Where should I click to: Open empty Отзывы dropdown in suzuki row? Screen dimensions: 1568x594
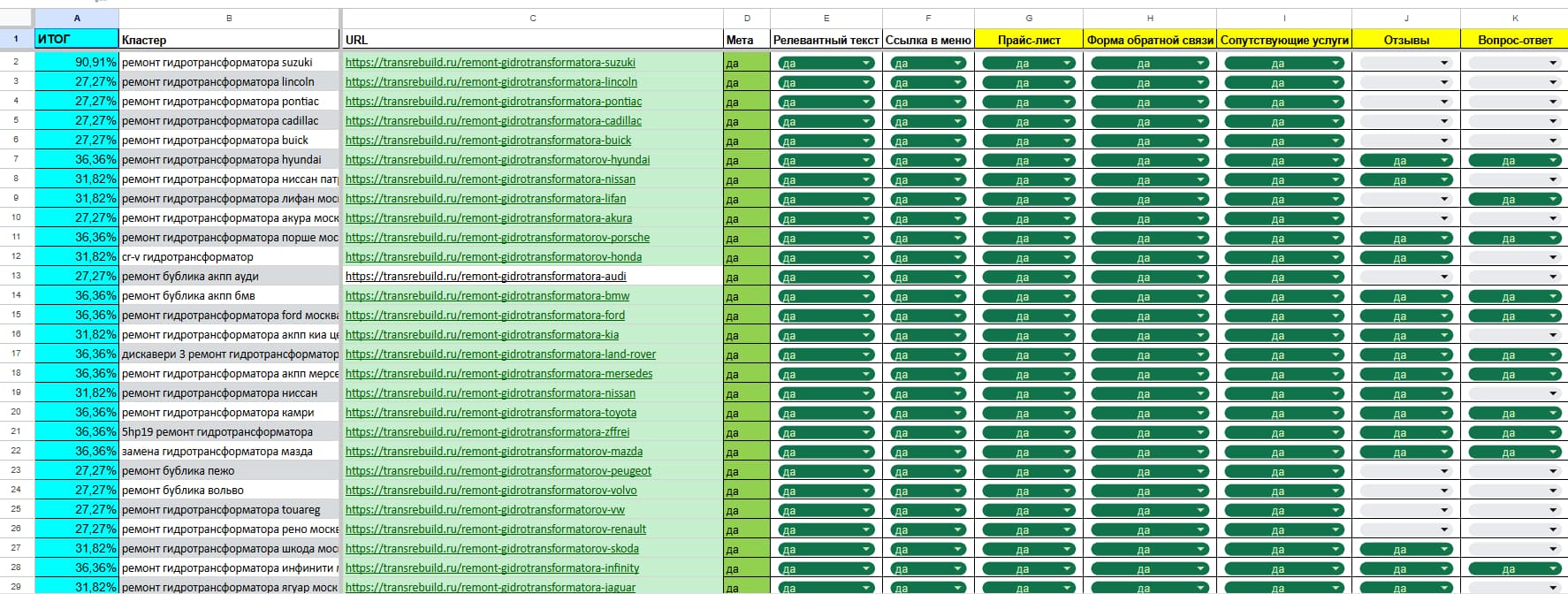coord(1406,63)
